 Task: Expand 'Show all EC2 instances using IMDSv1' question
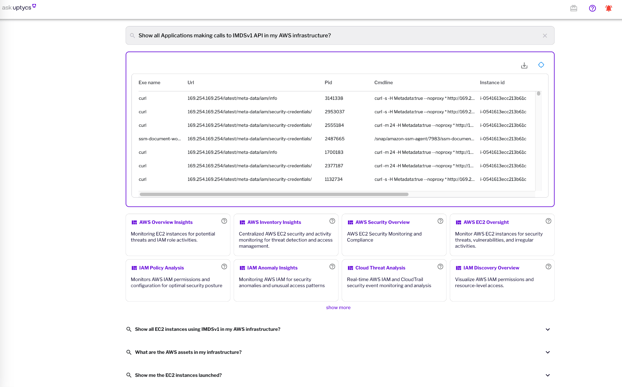tap(548, 330)
